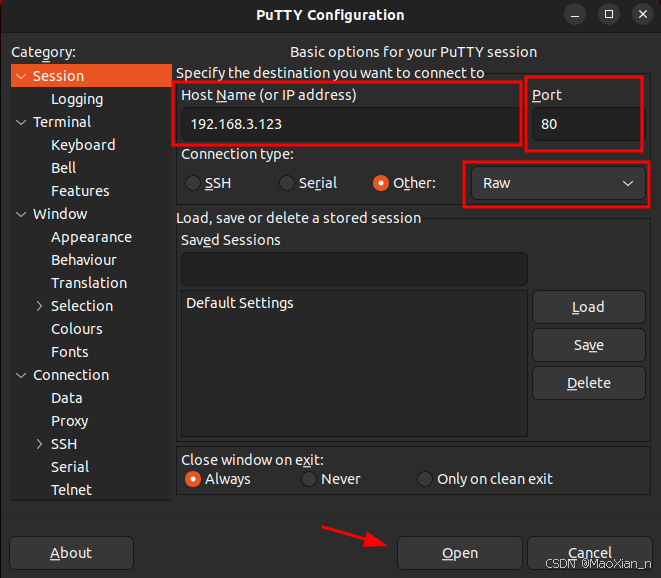Open the Fonts settings category
Screen dimensions: 661x578
pyautogui.click(x=70, y=352)
